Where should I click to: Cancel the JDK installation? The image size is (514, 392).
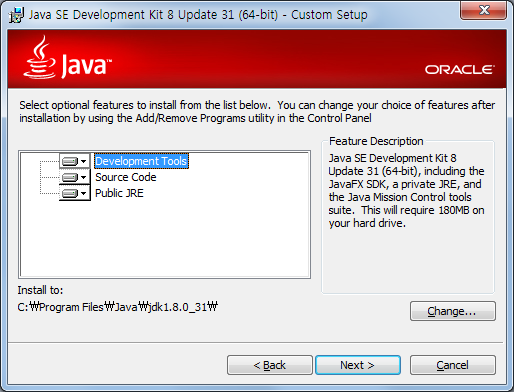(x=453, y=365)
